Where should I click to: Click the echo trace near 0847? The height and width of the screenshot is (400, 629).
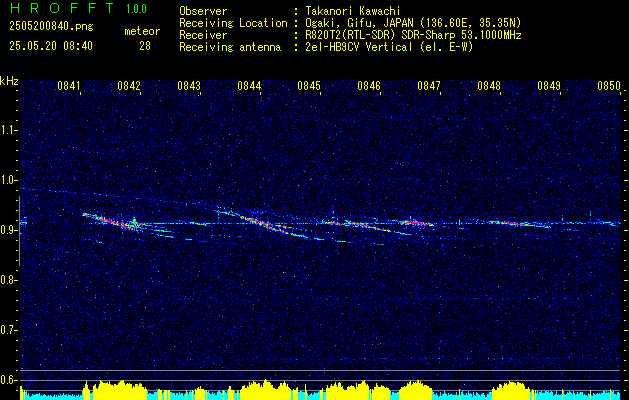pyautogui.click(x=415, y=222)
